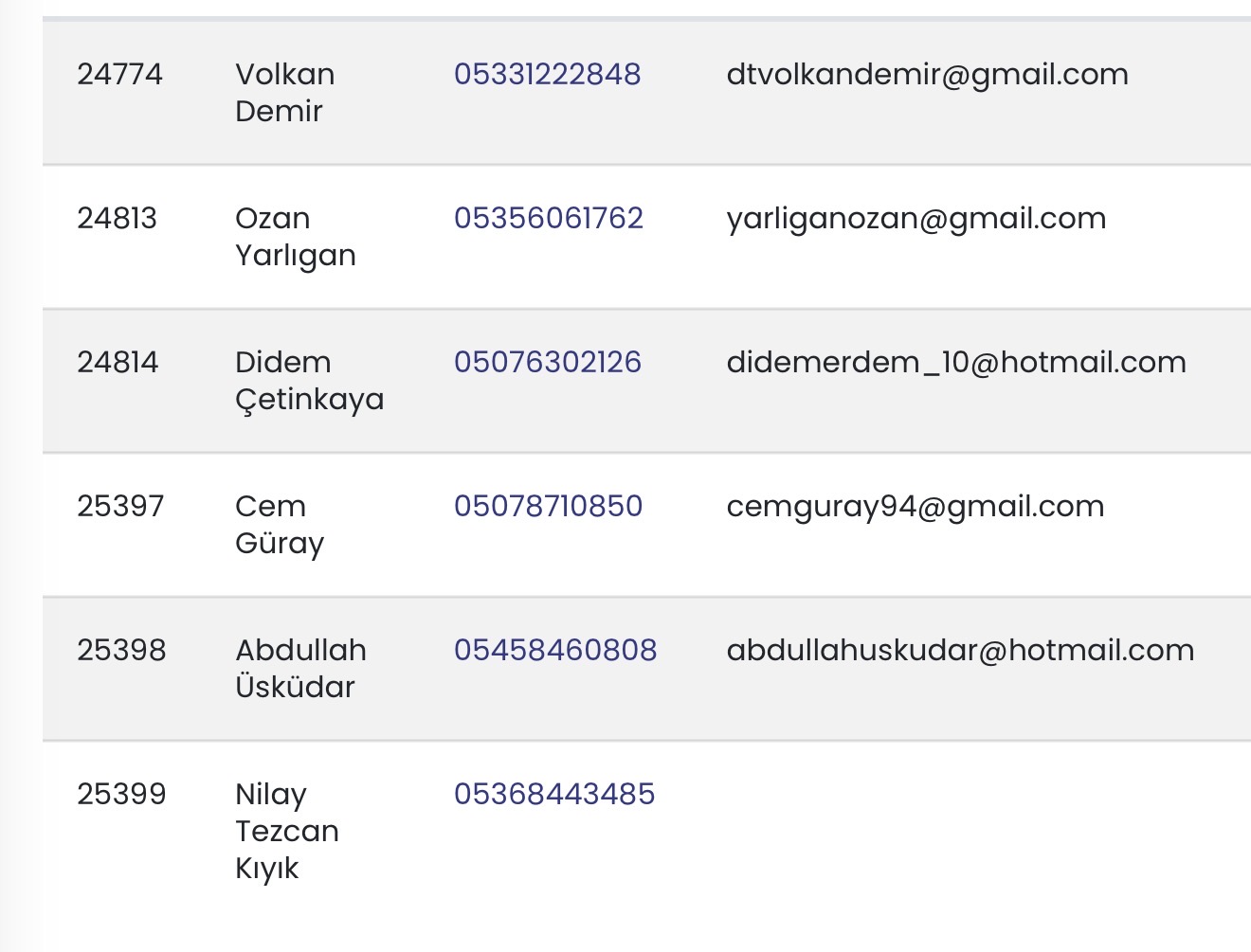Click record ID 25399
The width and height of the screenshot is (1251, 952).
[x=121, y=795]
